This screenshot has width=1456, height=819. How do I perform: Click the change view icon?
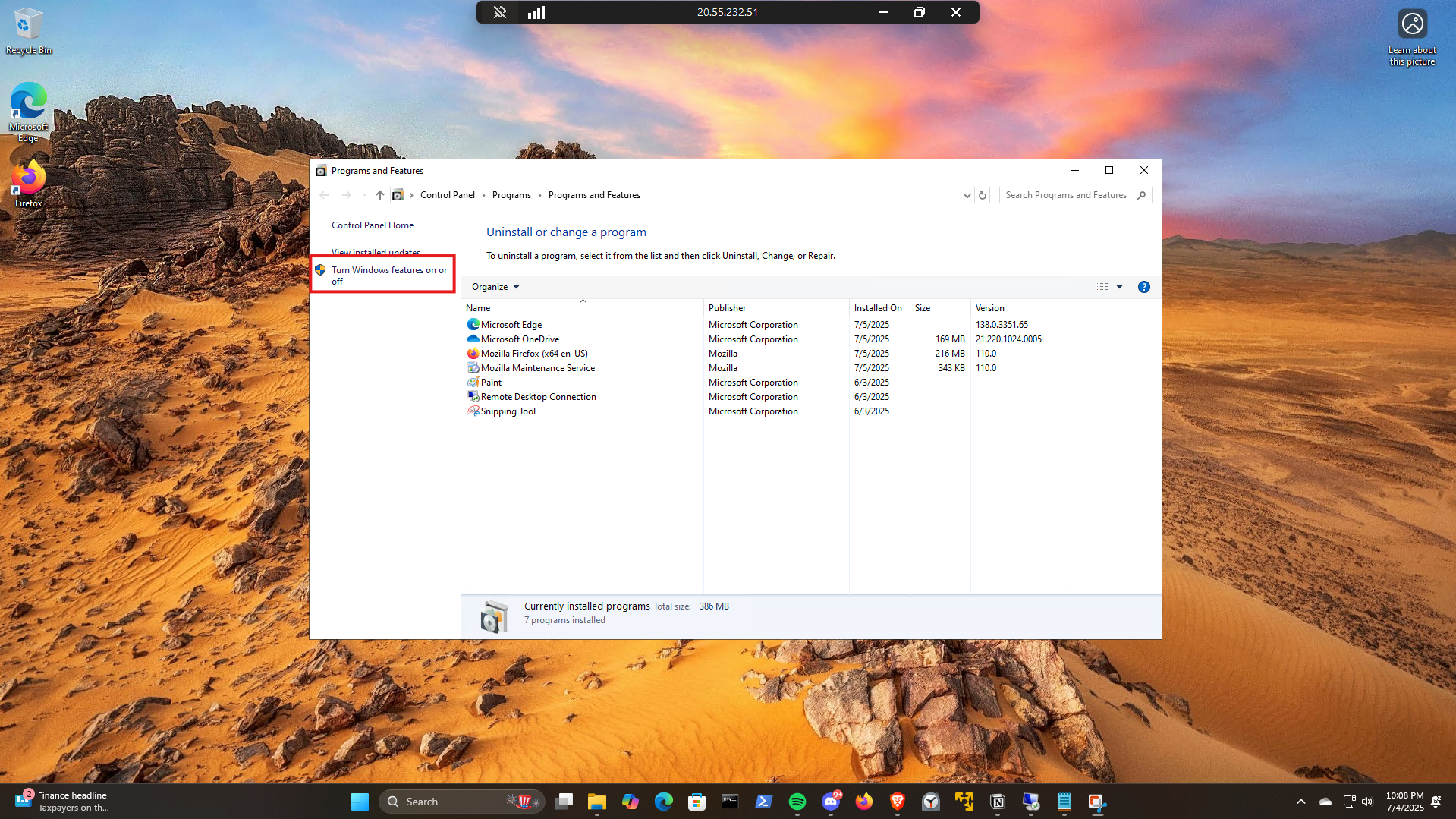(1102, 287)
